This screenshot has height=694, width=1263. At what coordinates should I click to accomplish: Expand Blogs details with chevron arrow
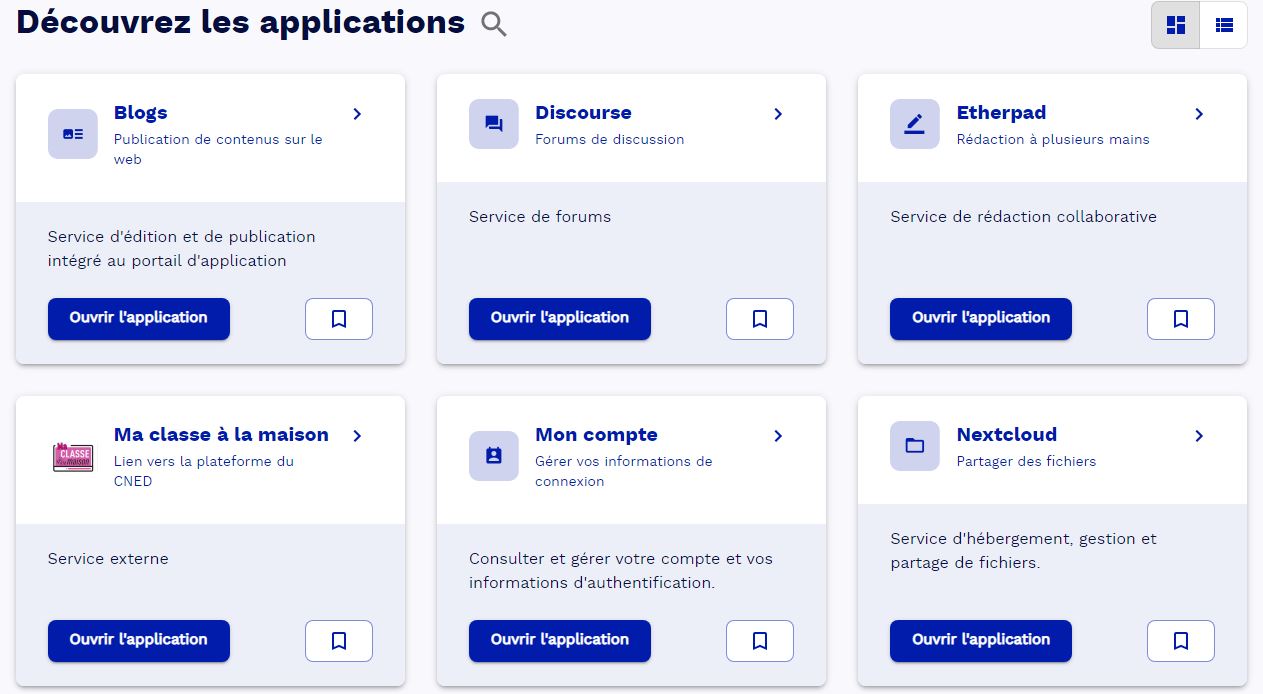click(x=357, y=114)
